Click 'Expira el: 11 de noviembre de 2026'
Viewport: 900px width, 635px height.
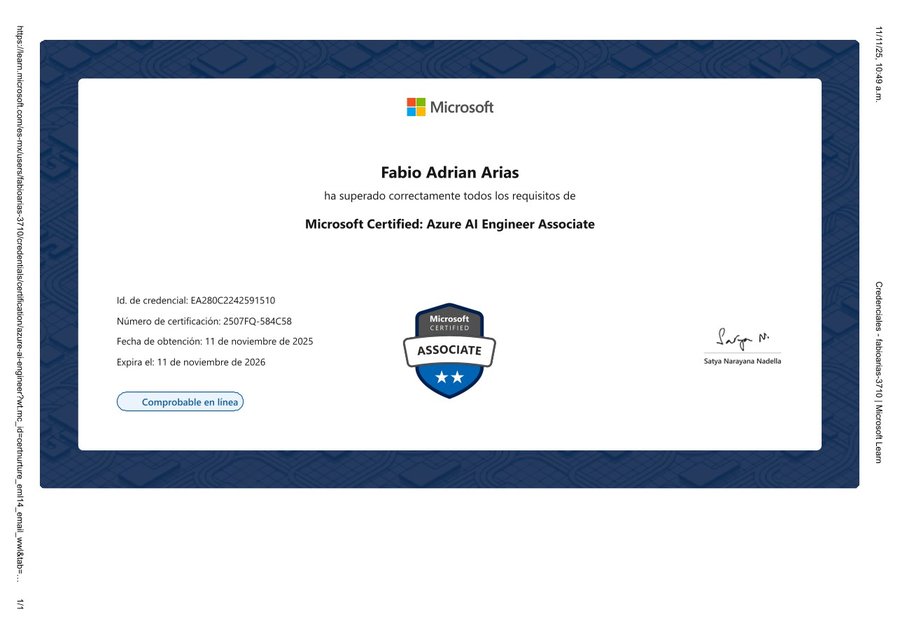click(191, 362)
